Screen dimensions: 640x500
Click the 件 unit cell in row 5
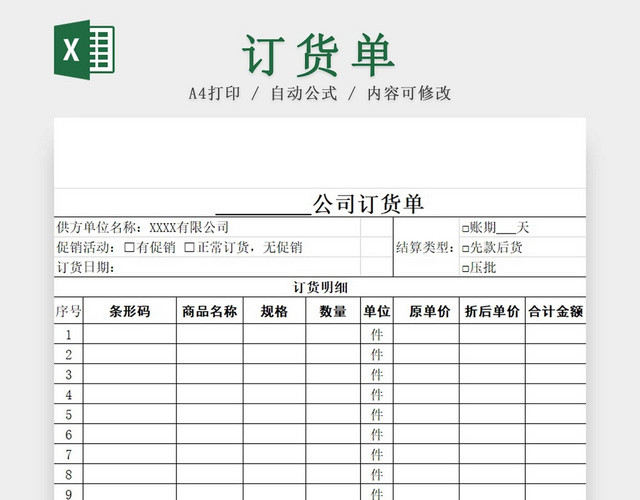[x=377, y=414]
